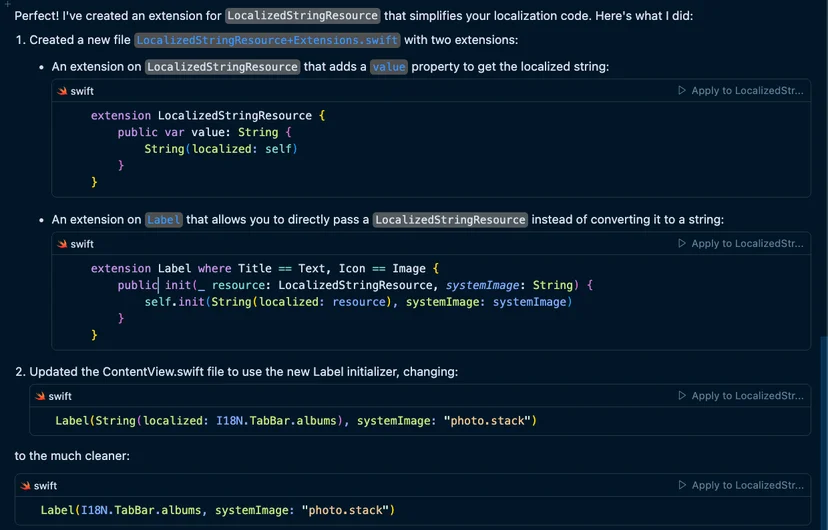828x530 pixels.
Task: Click 'self.init(String(localized: resource)' line
Action: click(x=359, y=302)
